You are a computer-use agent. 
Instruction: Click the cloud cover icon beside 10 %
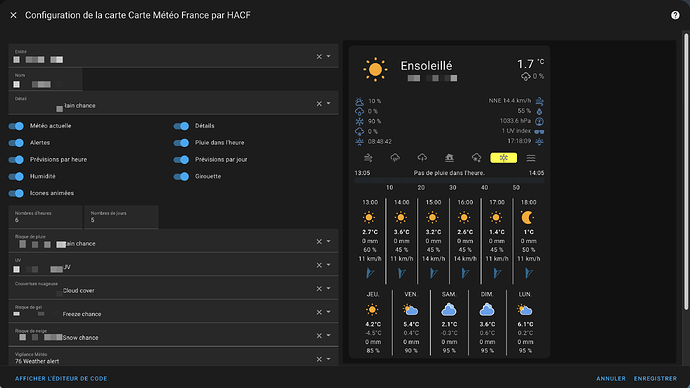[x=360, y=101]
